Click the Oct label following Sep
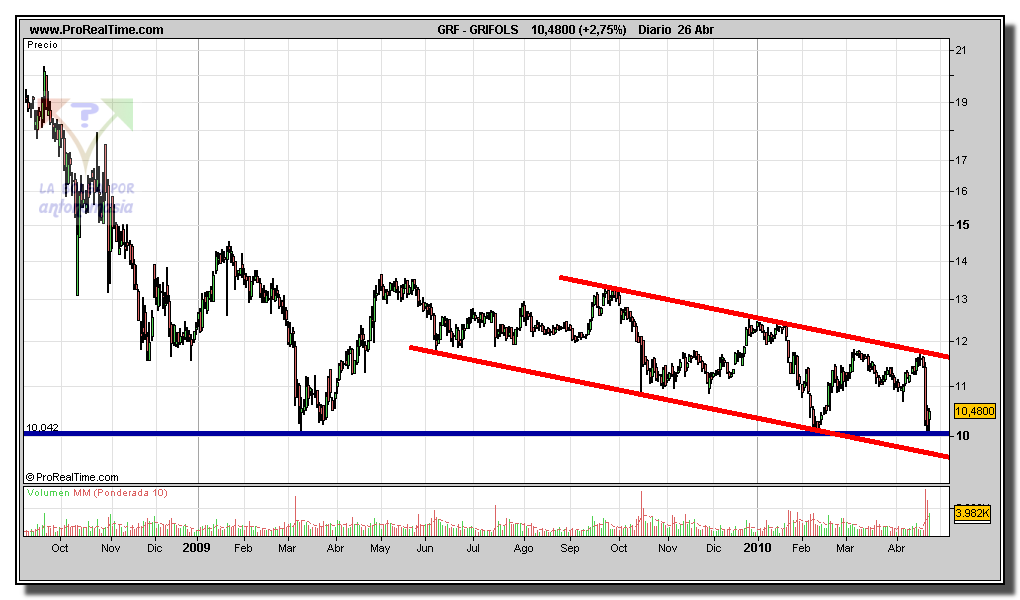 [x=619, y=549]
